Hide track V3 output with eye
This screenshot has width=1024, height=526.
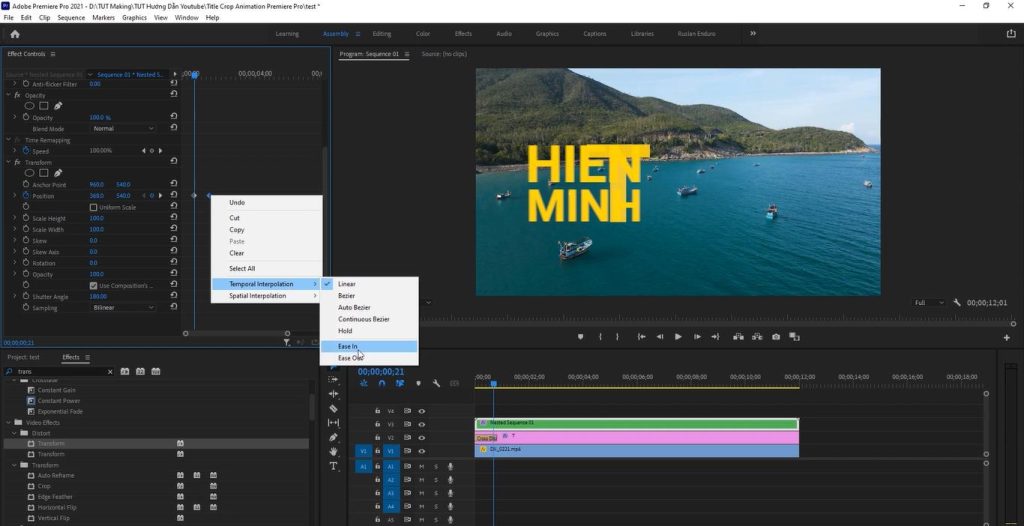point(422,424)
